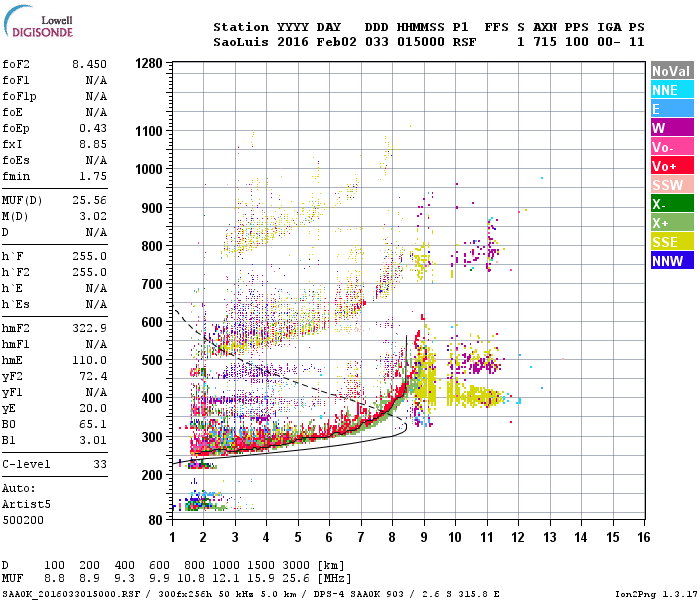Click the 8 MHz frequency axis label

392,537
